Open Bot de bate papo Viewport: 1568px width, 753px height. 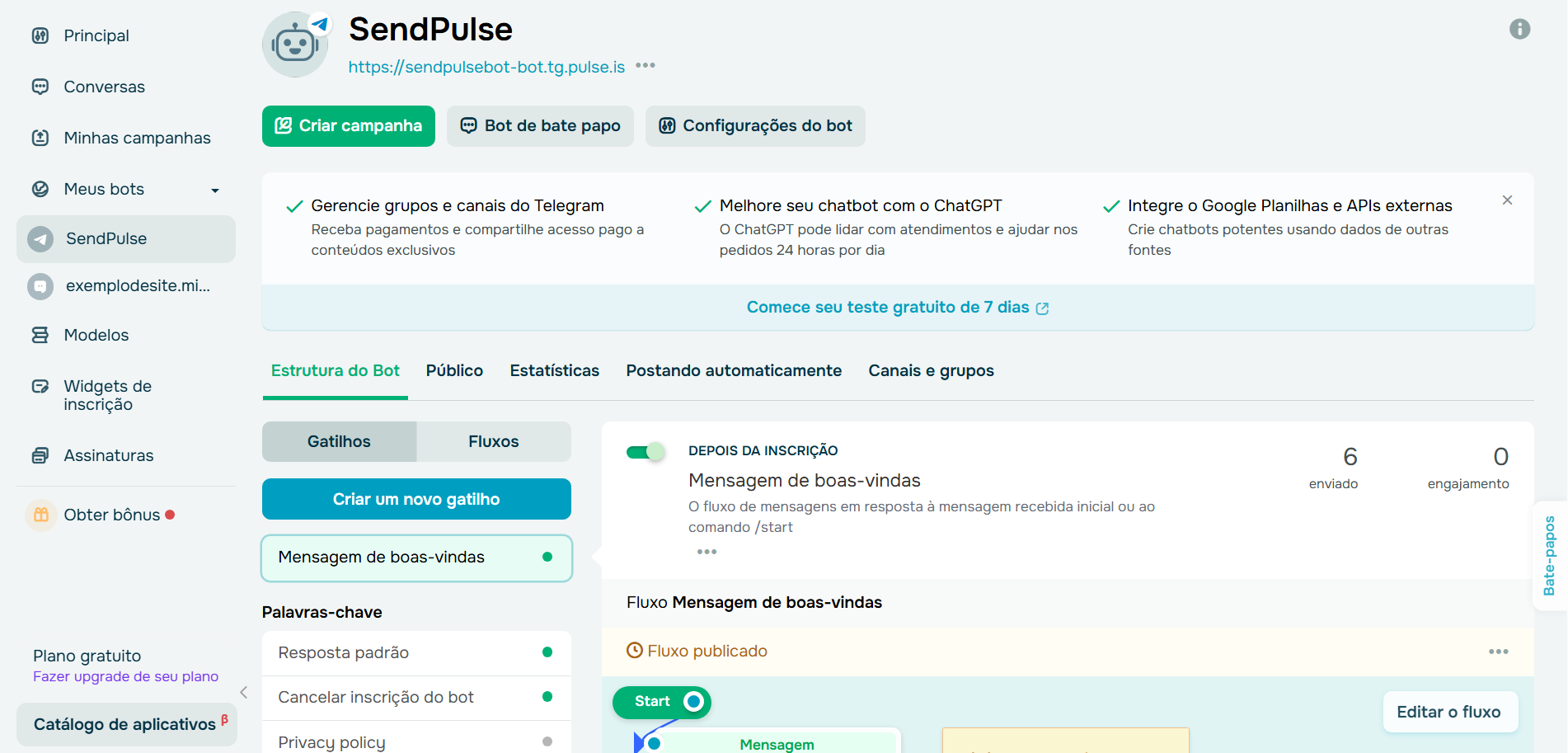(540, 126)
